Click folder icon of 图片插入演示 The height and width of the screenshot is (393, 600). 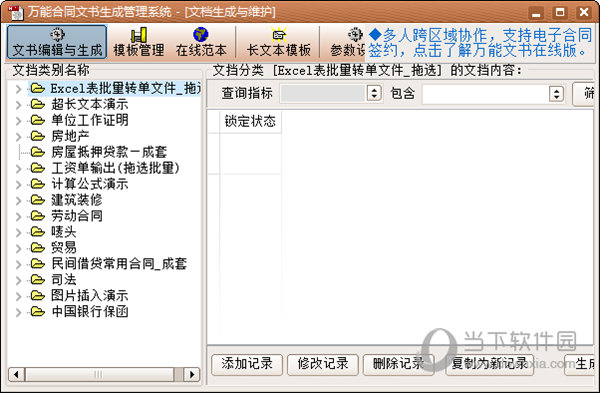pos(38,295)
